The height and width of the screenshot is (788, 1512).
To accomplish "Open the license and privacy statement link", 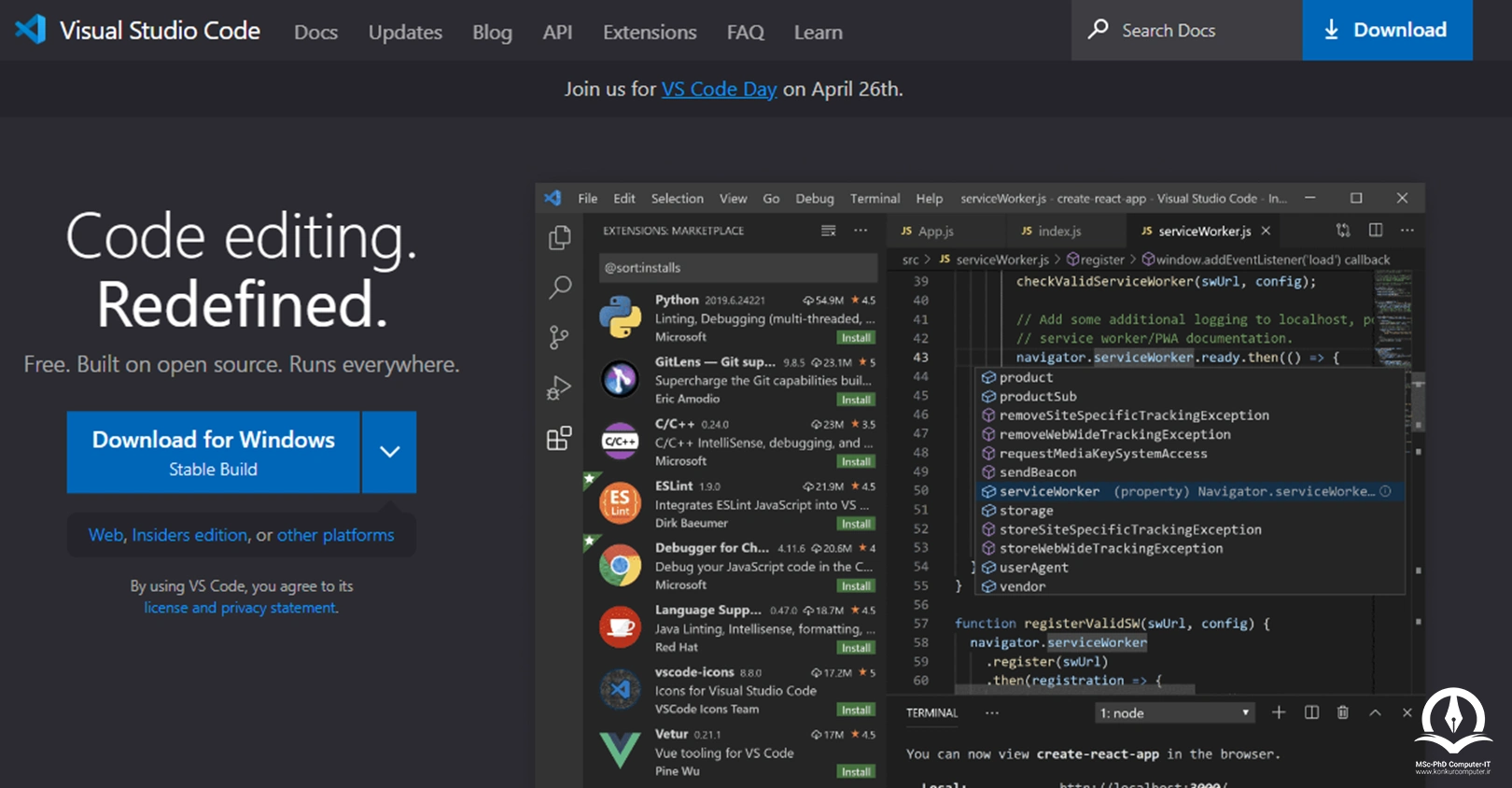I will pos(240,608).
